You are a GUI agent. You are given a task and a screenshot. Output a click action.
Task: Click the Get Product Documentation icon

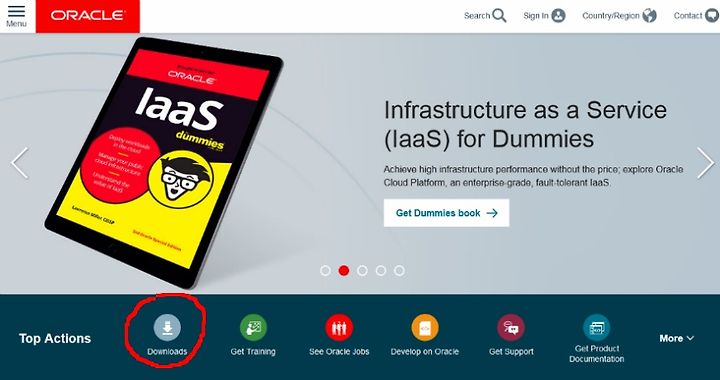tap(596, 328)
